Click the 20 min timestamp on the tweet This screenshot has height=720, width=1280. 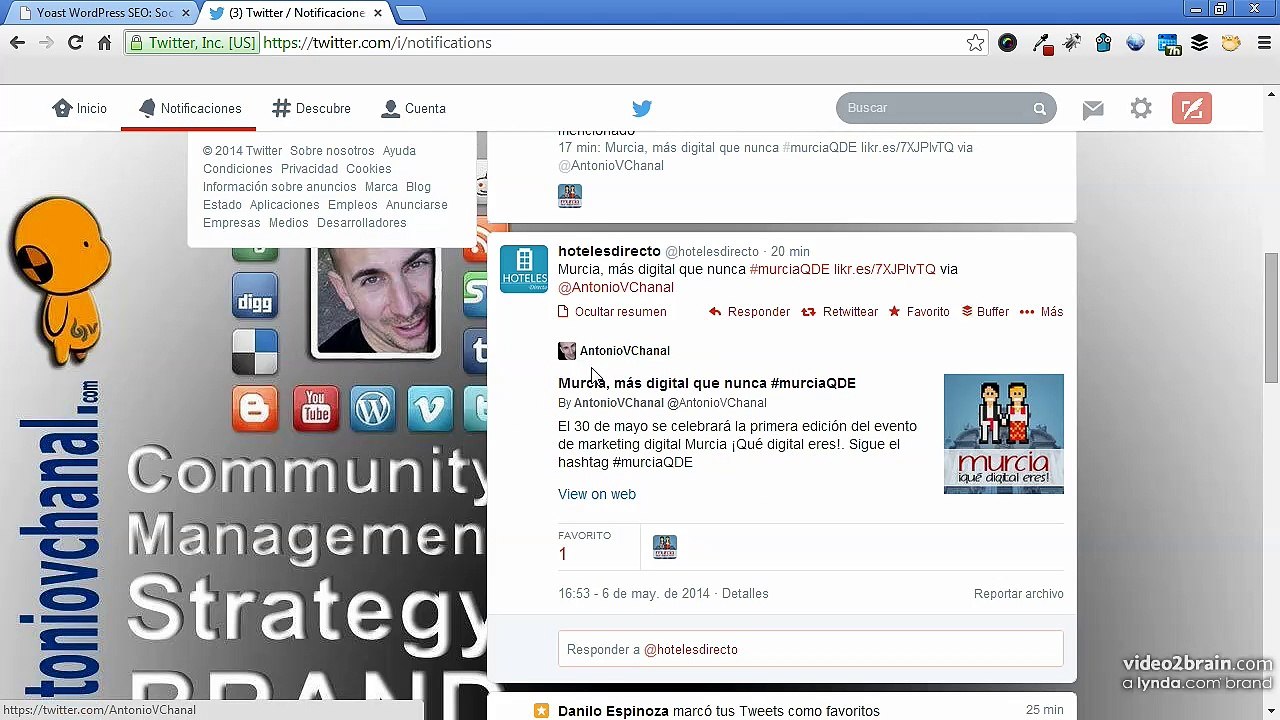pyautogui.click(x=790, y=251)
